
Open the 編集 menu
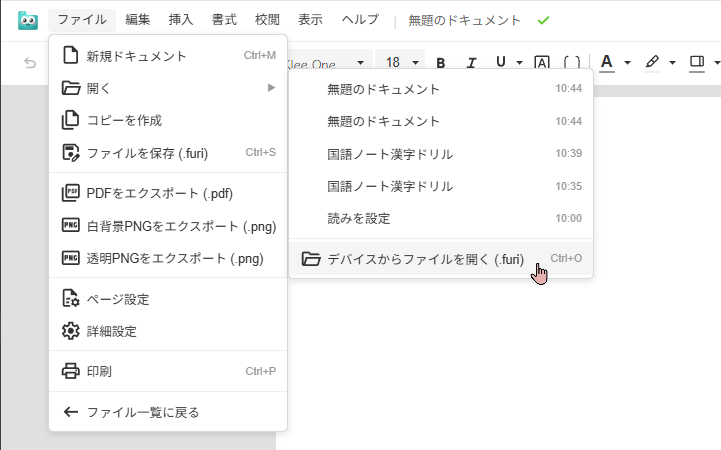[137, 20]
